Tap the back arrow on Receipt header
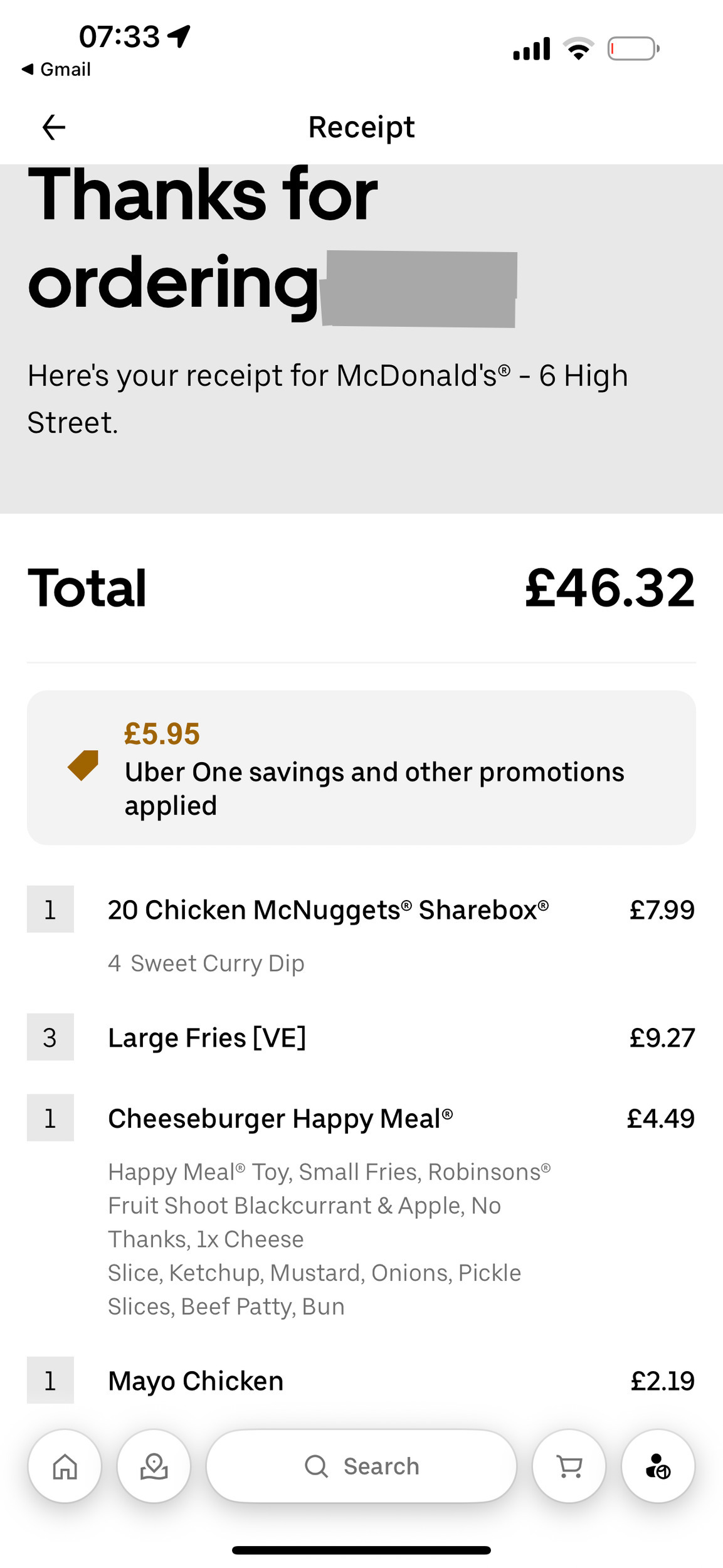Screen dimensions: 723x1568 point(54,127)
